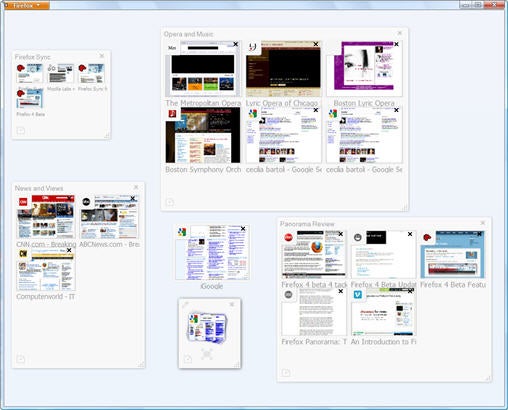Click resize handle of Opera and Music group
508x410 pixels.
click(x=404, y=207)
